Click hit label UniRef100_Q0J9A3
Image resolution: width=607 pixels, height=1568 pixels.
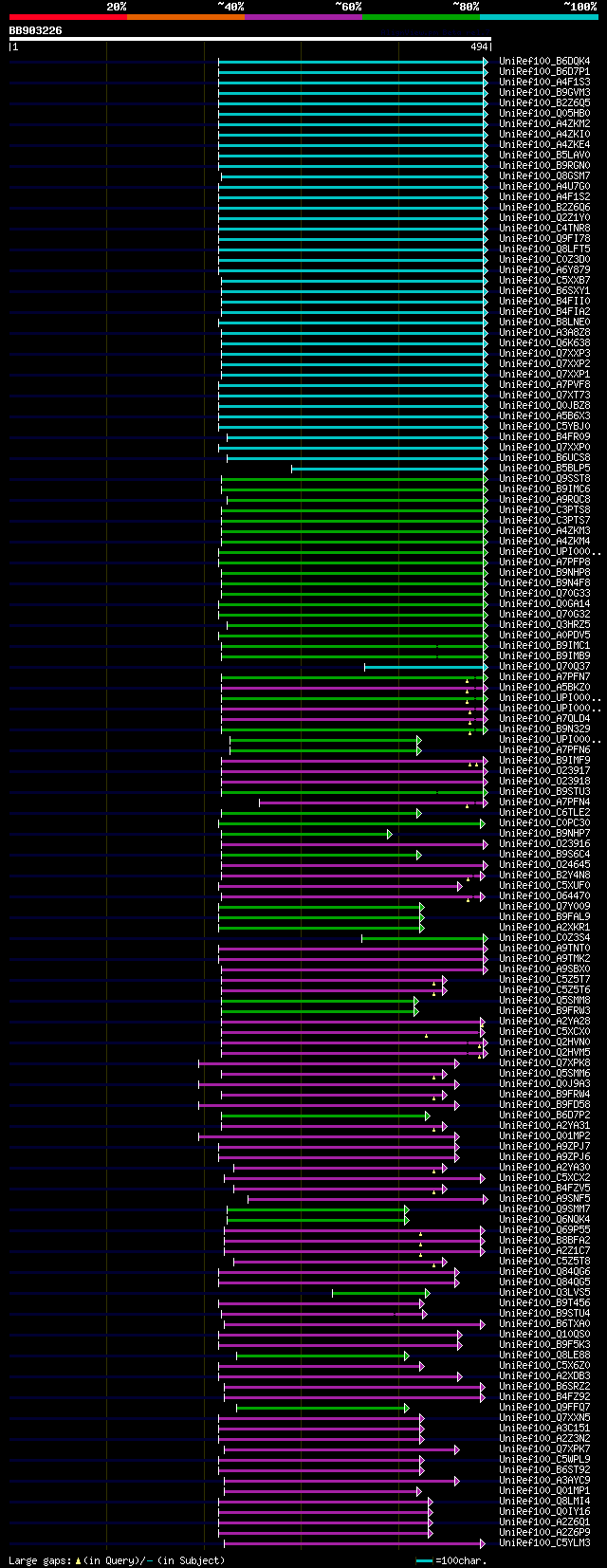(544, 1083)
